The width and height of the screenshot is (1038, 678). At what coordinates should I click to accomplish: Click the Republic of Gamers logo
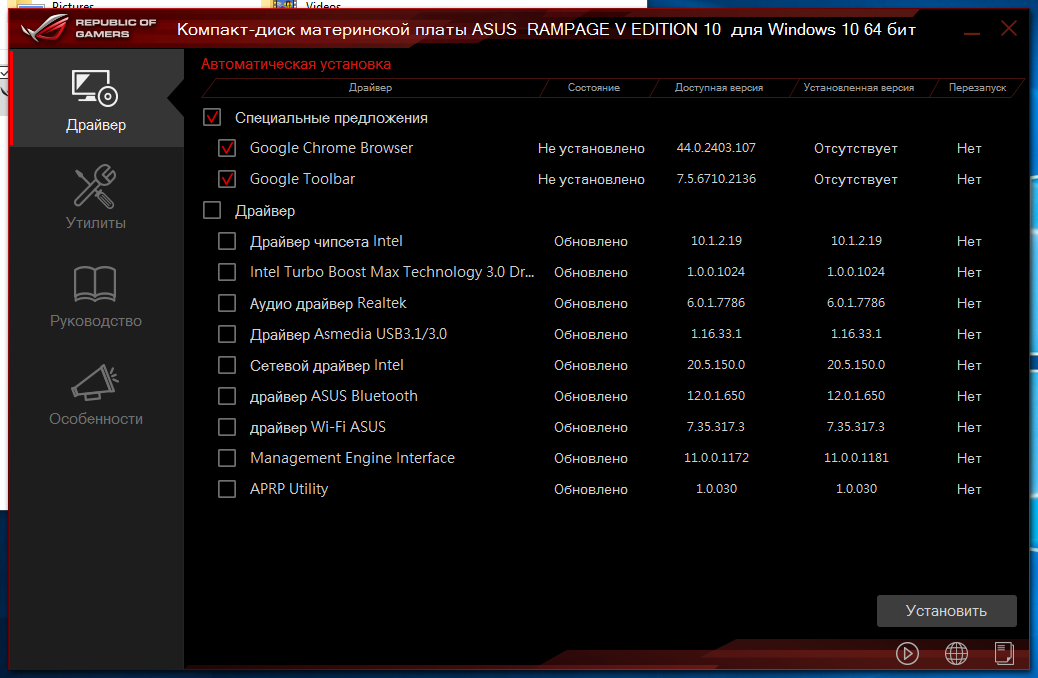(88, 28)
